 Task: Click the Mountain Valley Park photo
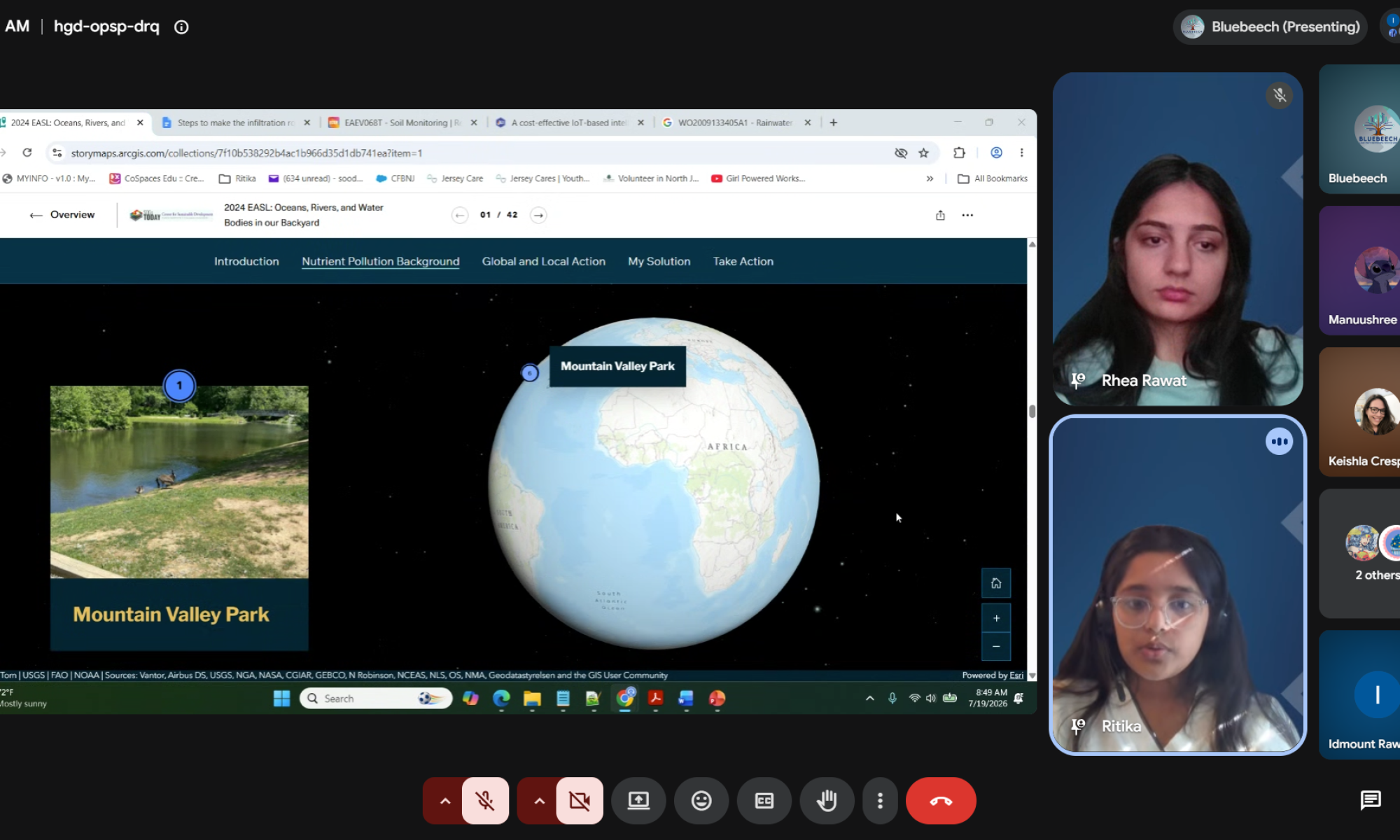coord(179,482)
